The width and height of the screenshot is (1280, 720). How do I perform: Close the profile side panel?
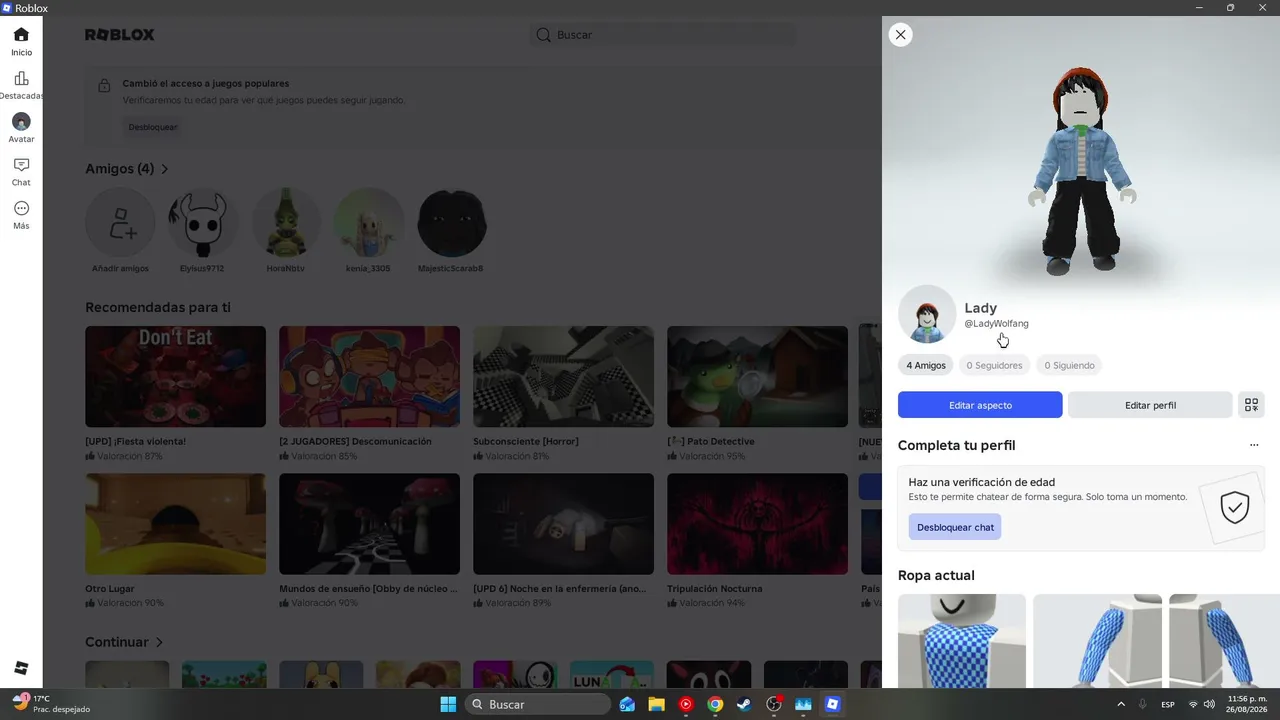point(901,35)
